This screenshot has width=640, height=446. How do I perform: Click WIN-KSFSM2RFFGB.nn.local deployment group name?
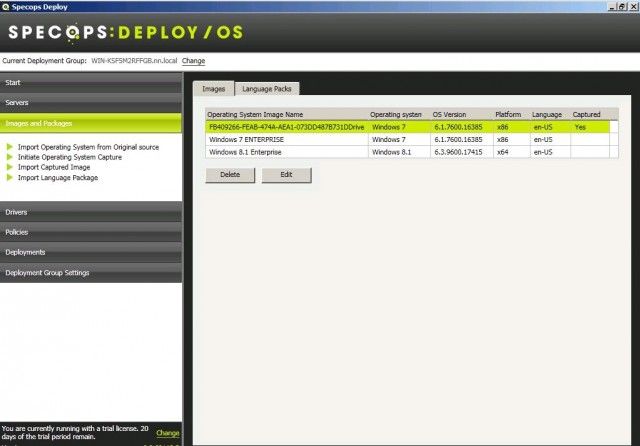pos(134,61)
